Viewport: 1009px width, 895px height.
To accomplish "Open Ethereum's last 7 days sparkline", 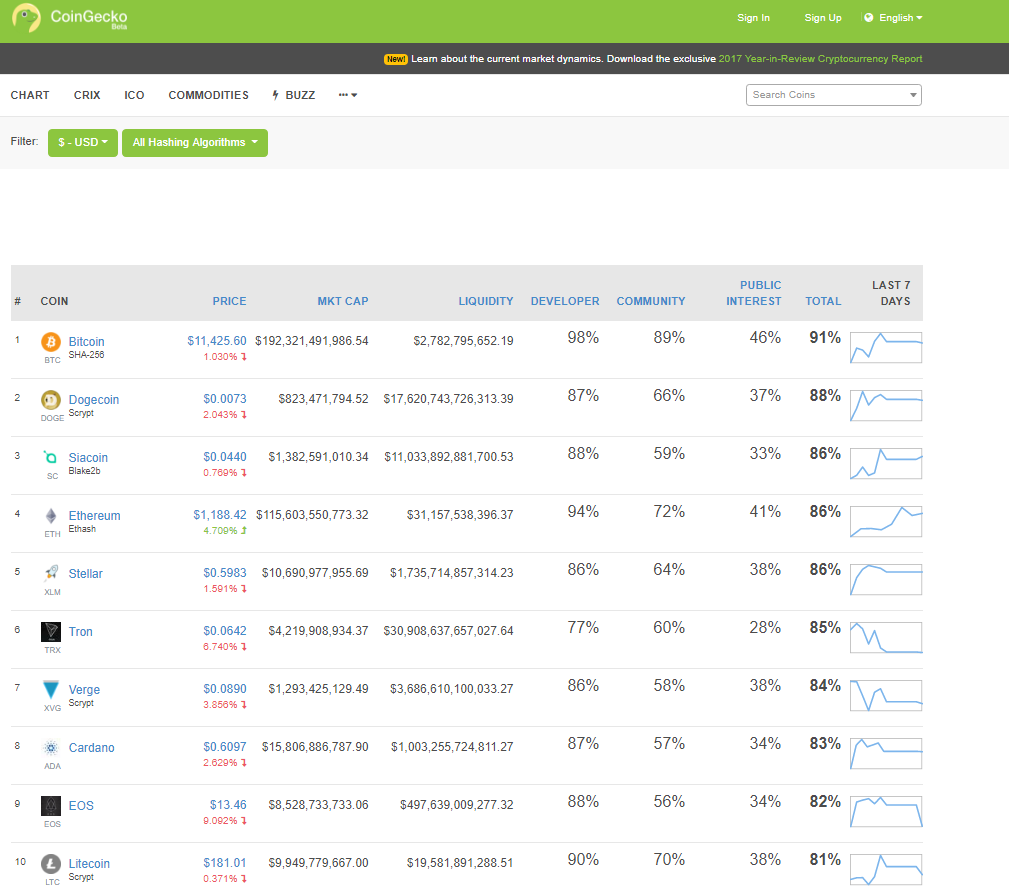I will (x=886, y=521).
